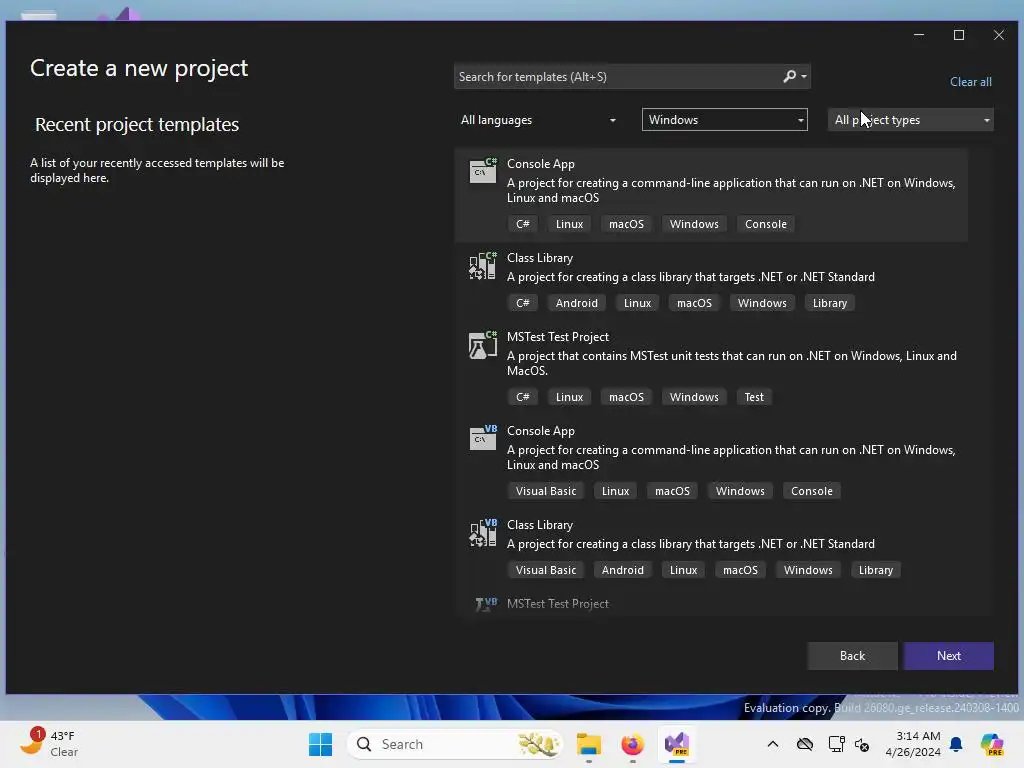
Task: Click the search magnifier icon in template search
Action: click(790, 76)
